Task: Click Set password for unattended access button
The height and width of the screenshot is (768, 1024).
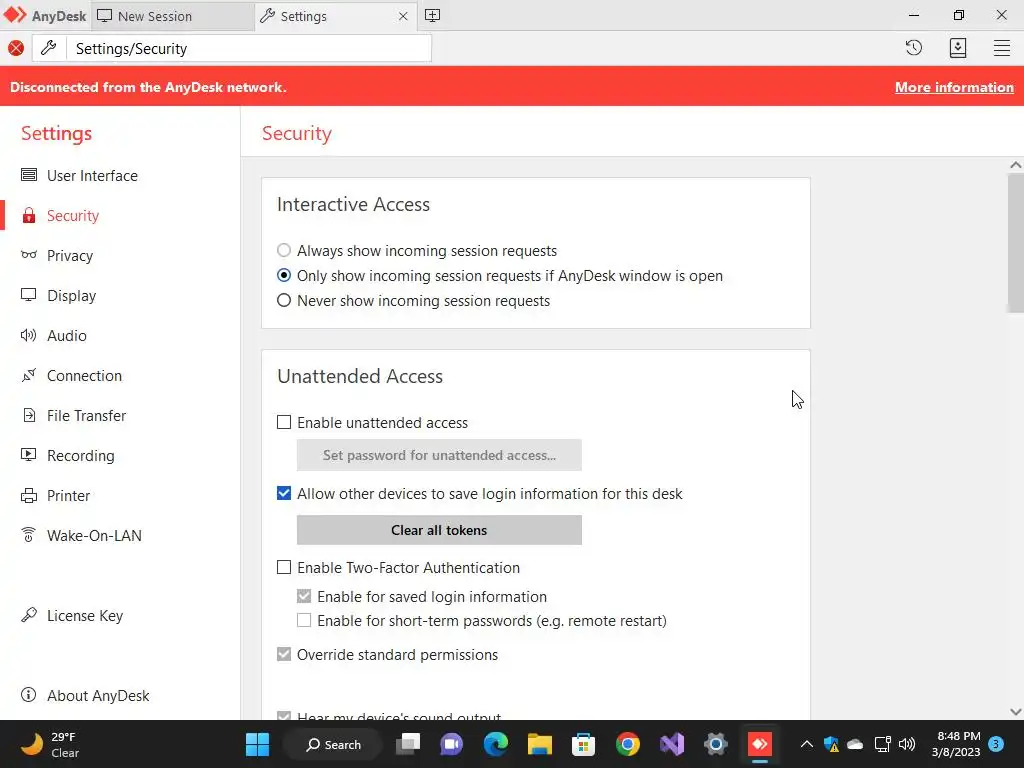Action: (439, 455)
